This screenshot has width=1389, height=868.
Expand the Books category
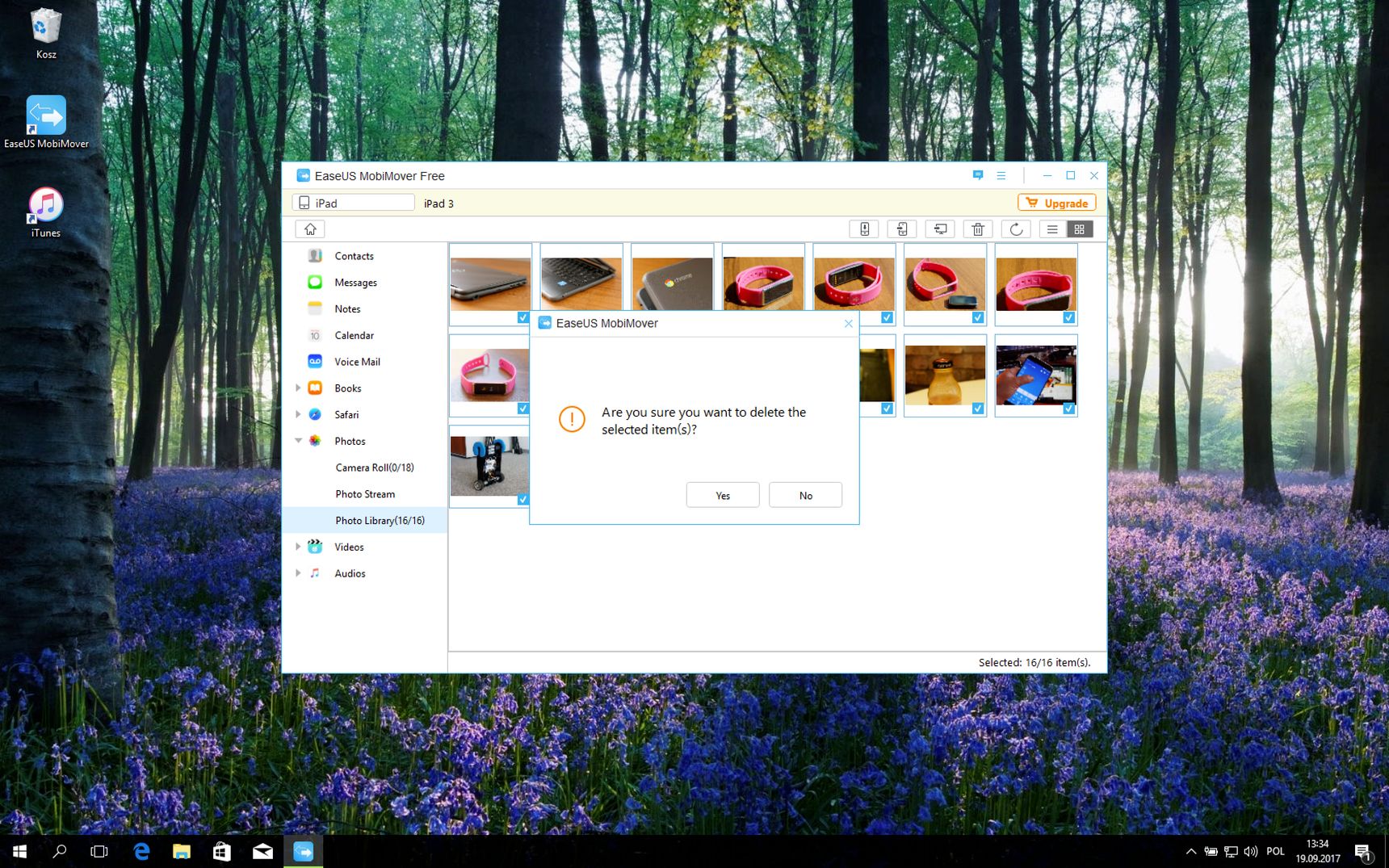click(x=298, y=388)
